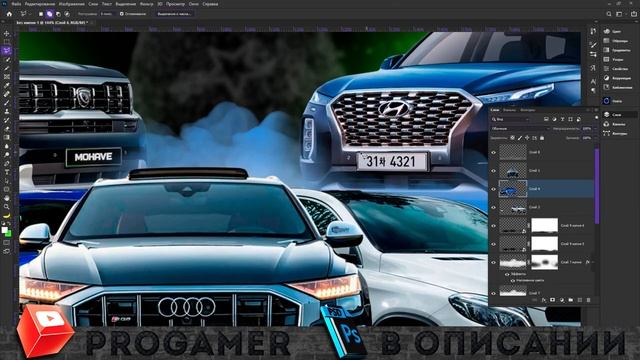Select the Dodge tool
This screenshot has width=640, height=360.
(7, 155)
